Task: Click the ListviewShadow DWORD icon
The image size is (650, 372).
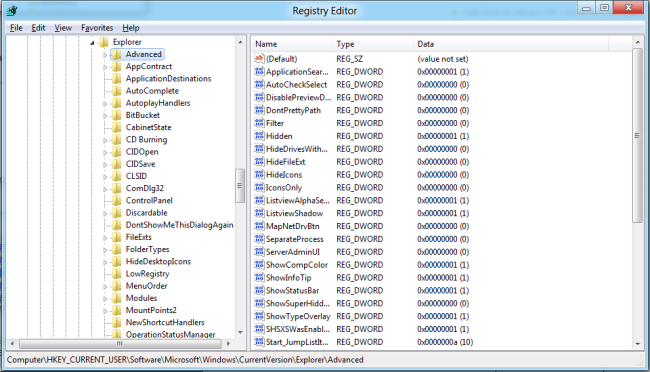Action: tap(259, 213)
